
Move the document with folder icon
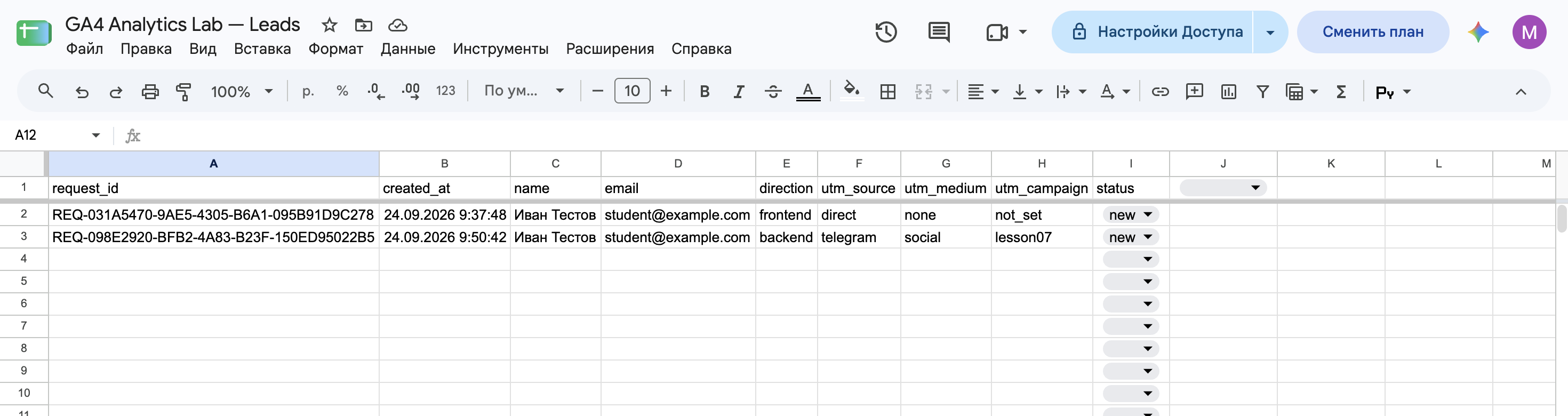click(x=363, y=25)
